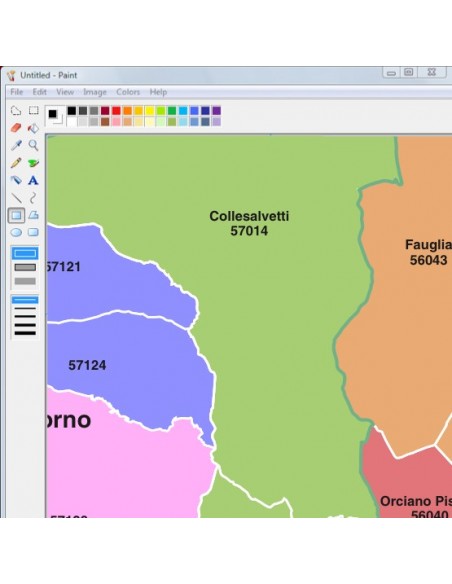Image resolution: width=452 pixels, height=584 pixels.
Task: Pick the lavender color swatch
Action: pyautogui.click(x=217, y=121)
